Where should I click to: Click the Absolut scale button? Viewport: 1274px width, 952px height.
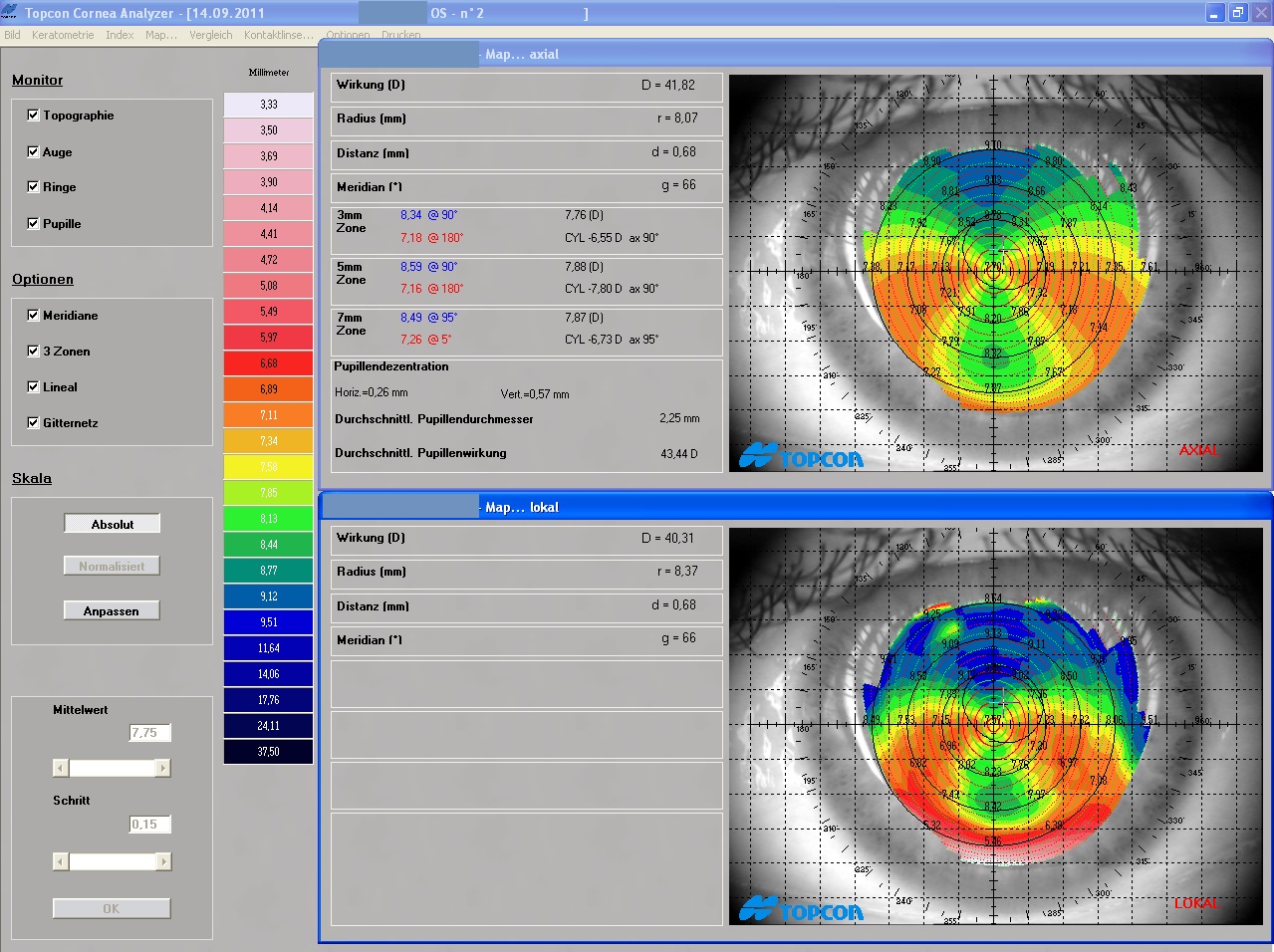click(x=112, y=524)
